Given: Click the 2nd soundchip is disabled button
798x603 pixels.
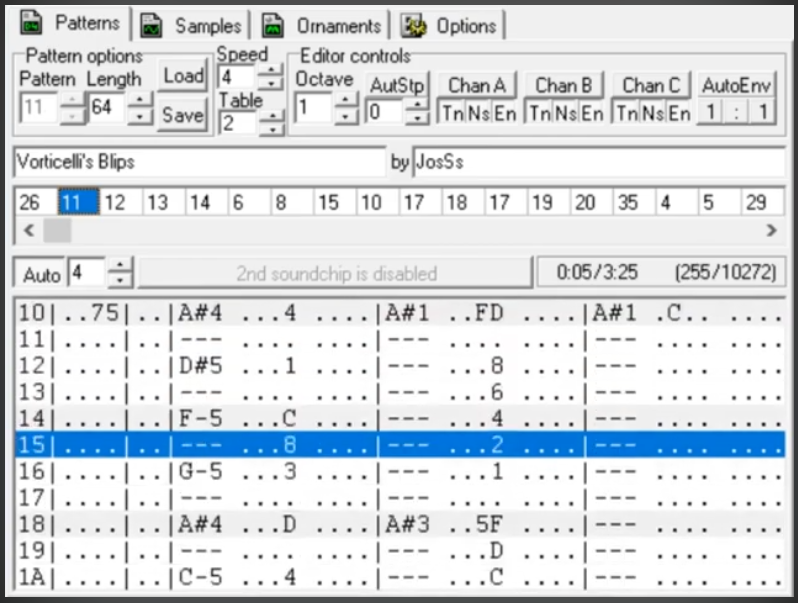Looking at the screenshot, I should [x=336, y=274].
